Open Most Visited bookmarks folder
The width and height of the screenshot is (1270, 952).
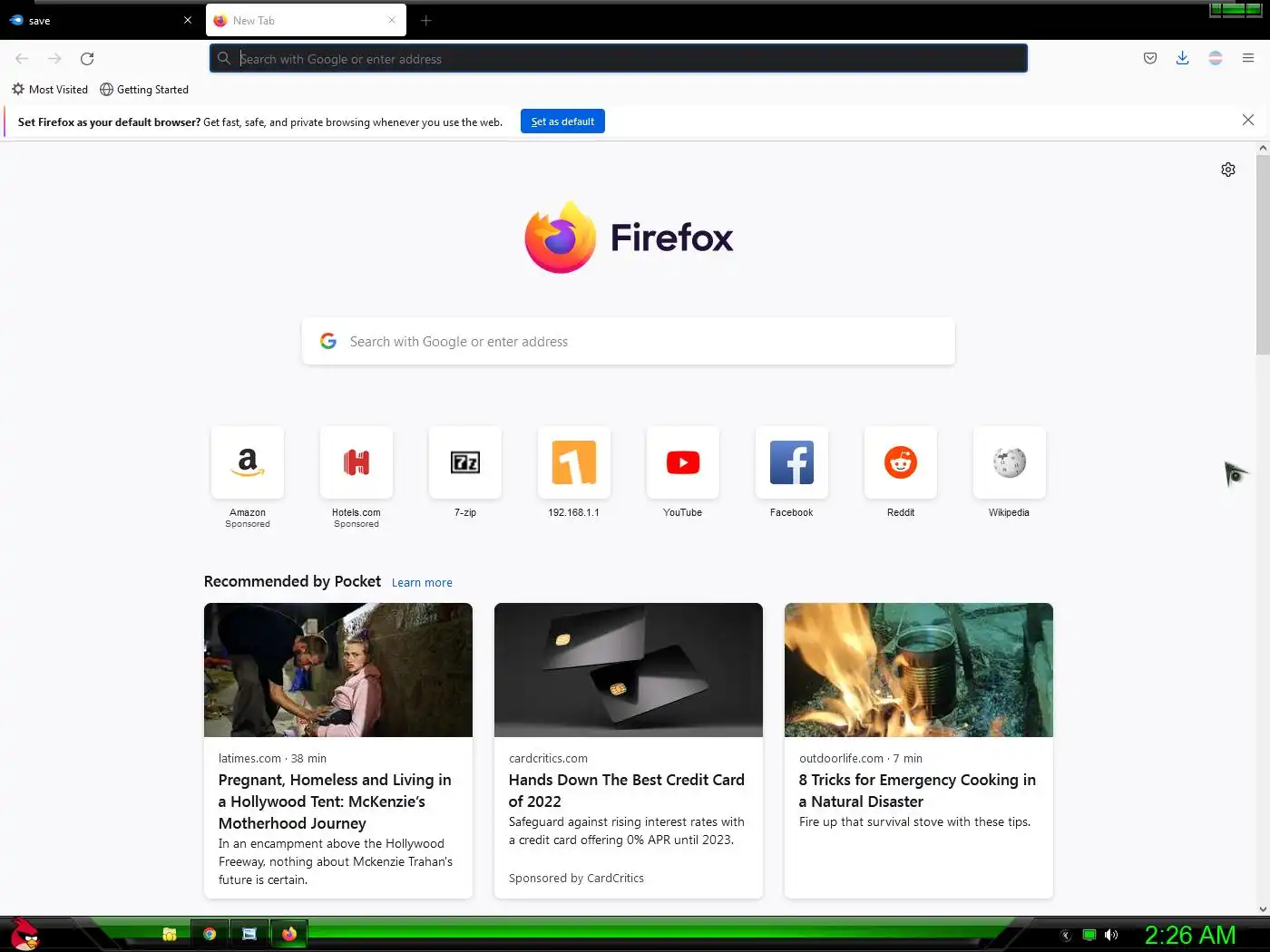(50, 90)
